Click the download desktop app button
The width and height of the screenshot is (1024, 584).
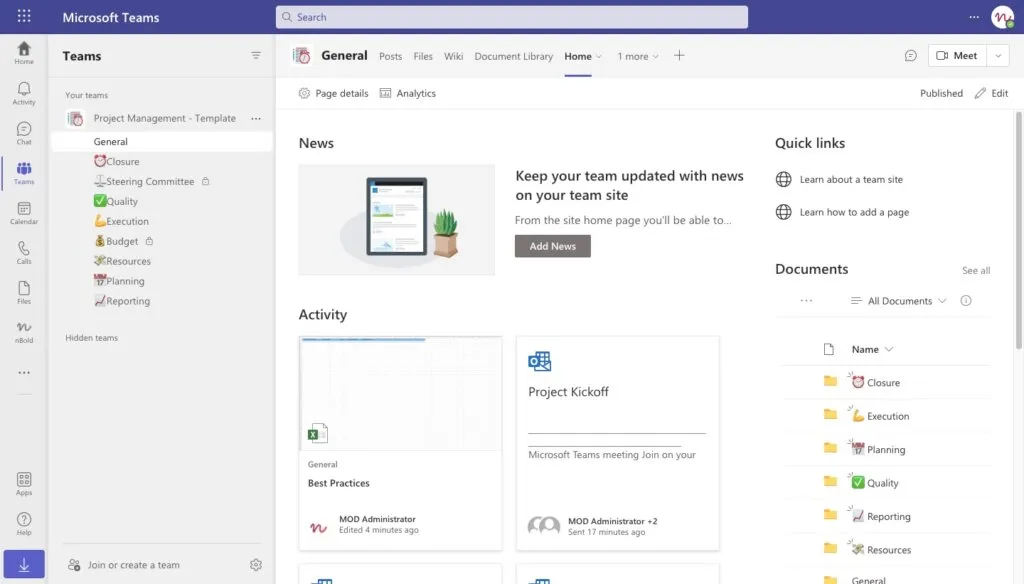point(24,564)
